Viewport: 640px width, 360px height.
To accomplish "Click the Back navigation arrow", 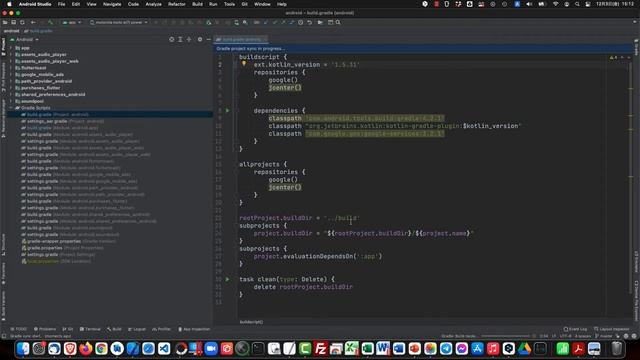I will pos(33,22).
